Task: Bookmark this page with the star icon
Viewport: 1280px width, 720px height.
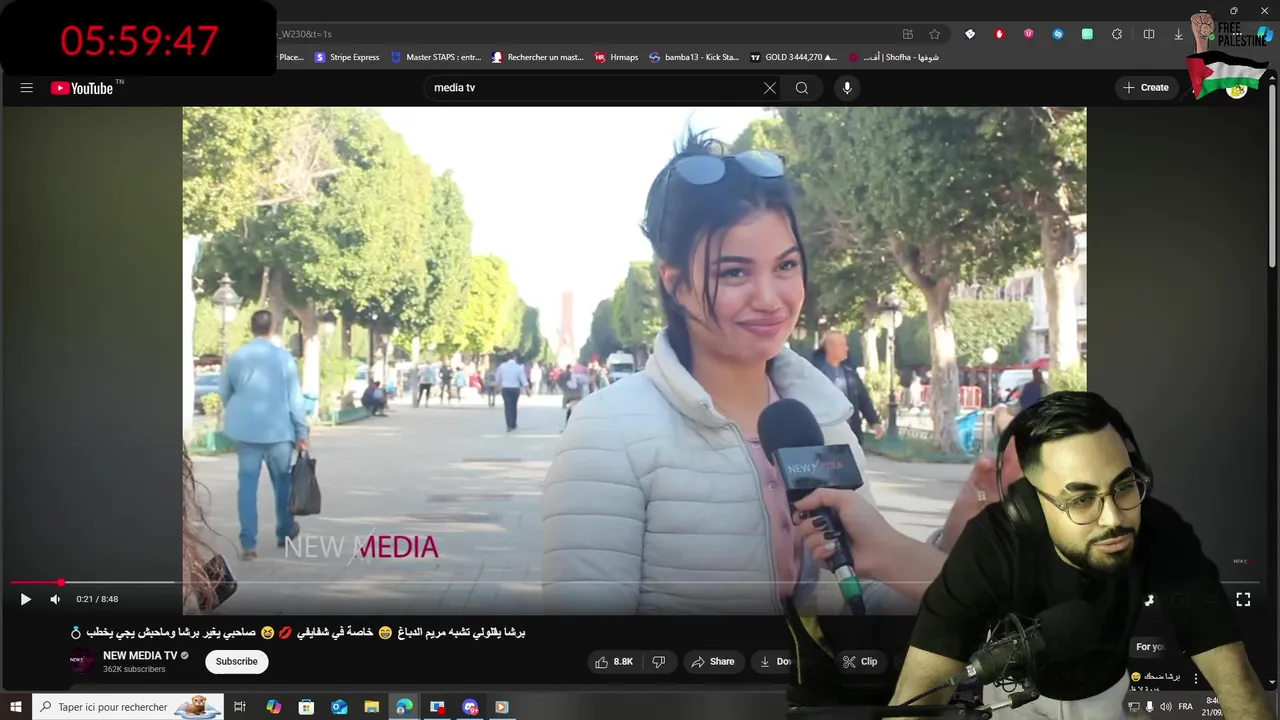Action: point(935,34)
